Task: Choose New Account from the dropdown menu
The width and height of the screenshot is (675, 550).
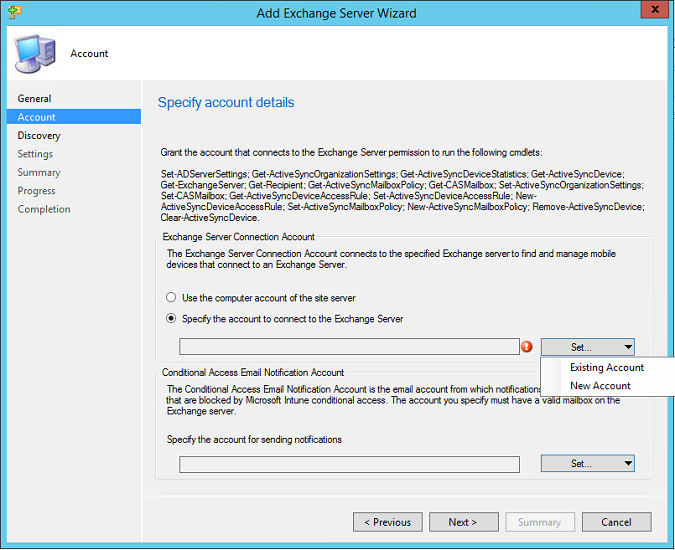Action: point(600,386)
